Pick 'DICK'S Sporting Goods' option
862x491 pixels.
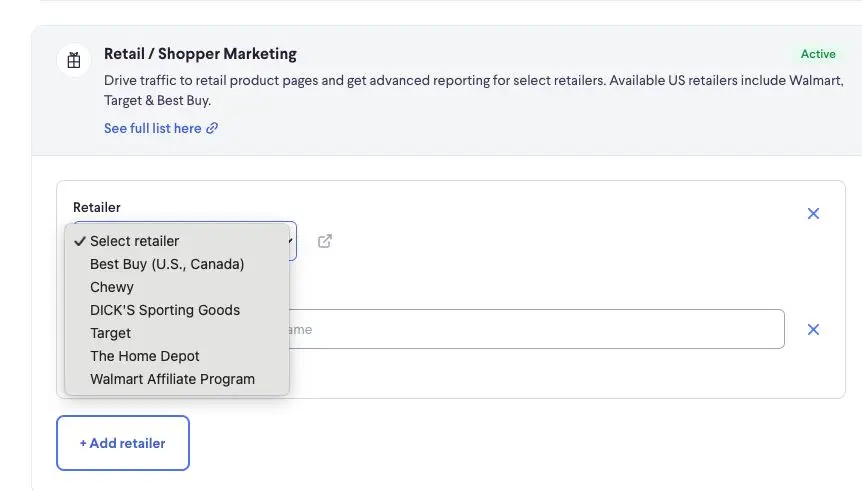click(176, 310)
